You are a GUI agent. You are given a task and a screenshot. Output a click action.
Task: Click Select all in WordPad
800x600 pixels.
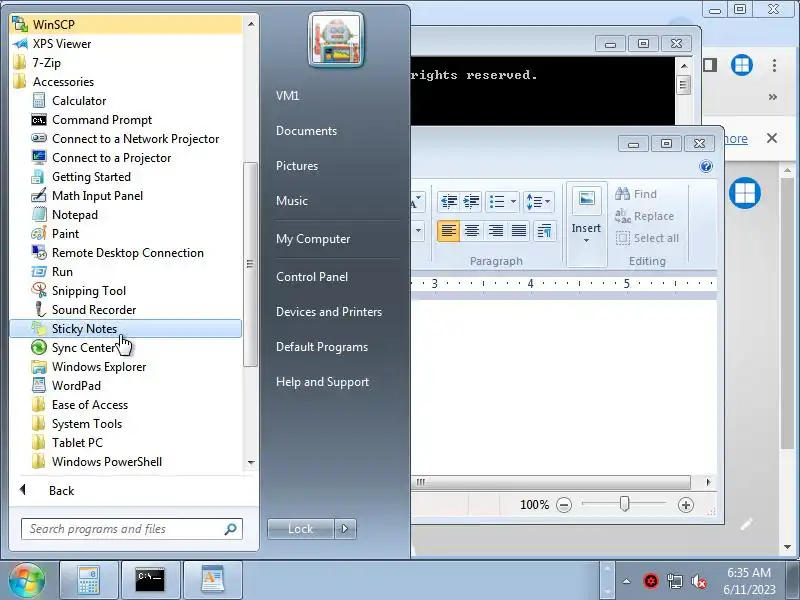click(647, 238)
